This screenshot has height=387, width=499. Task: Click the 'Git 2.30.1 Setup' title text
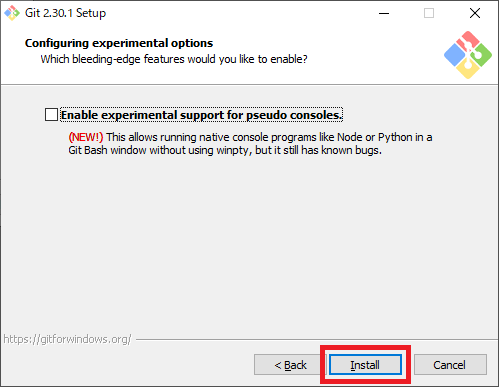[x=66, y=13]
